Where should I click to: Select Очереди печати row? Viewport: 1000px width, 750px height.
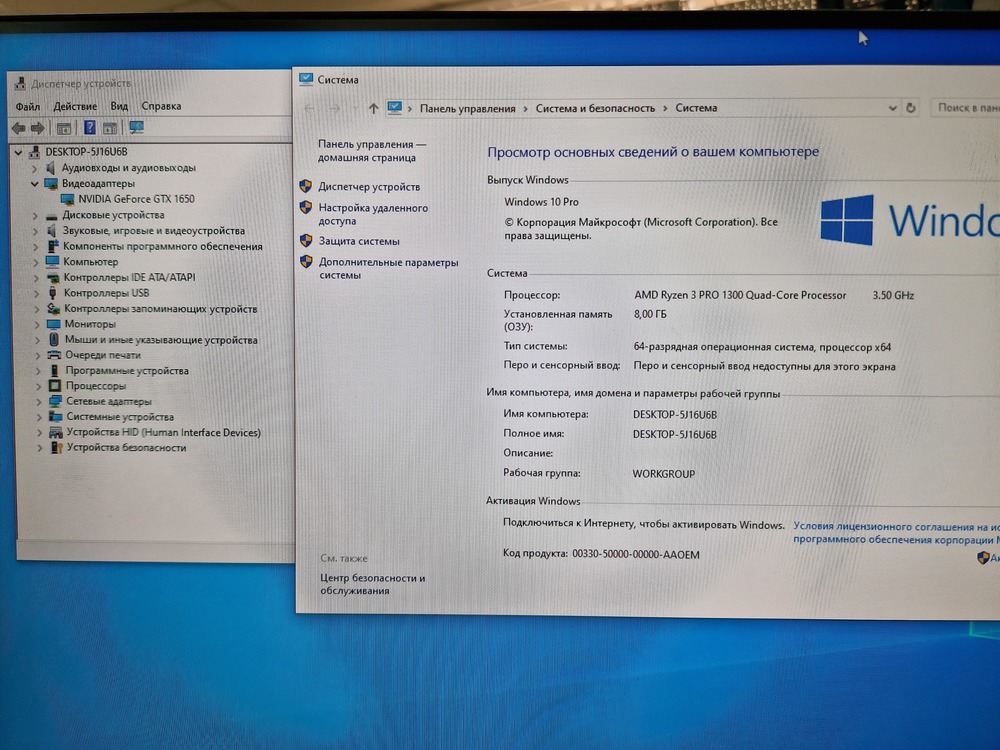pyautogui.click(x=103, y=355)
